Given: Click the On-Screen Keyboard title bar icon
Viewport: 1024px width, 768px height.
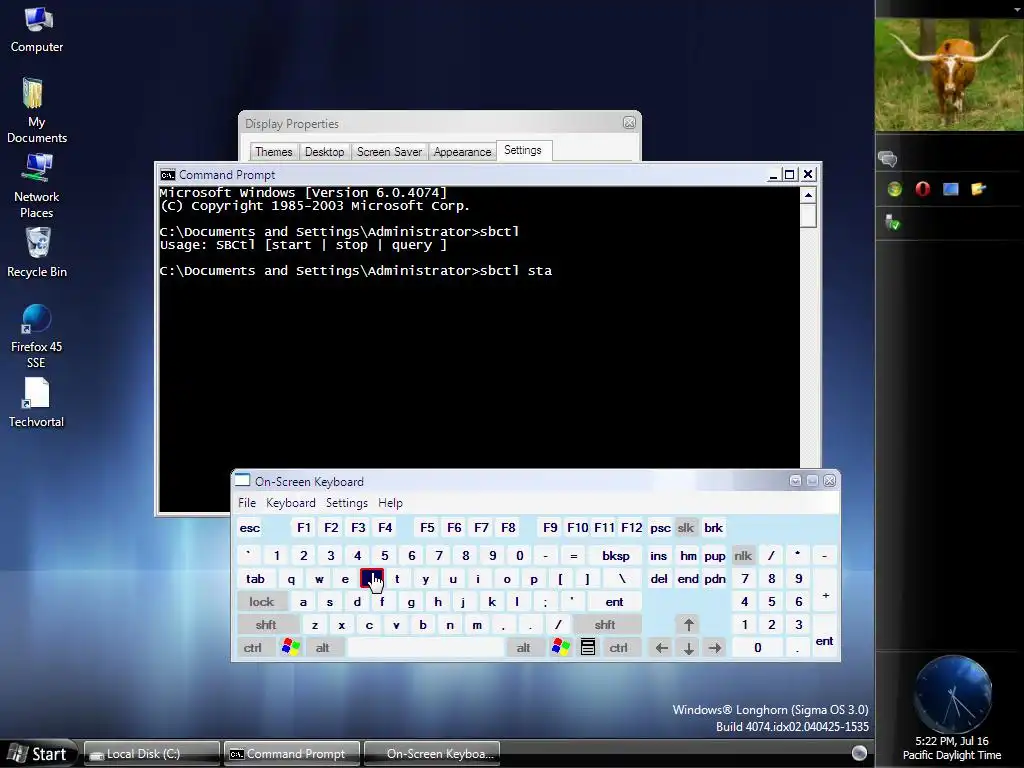Looking at the screenshot, I should pos(242,481).
